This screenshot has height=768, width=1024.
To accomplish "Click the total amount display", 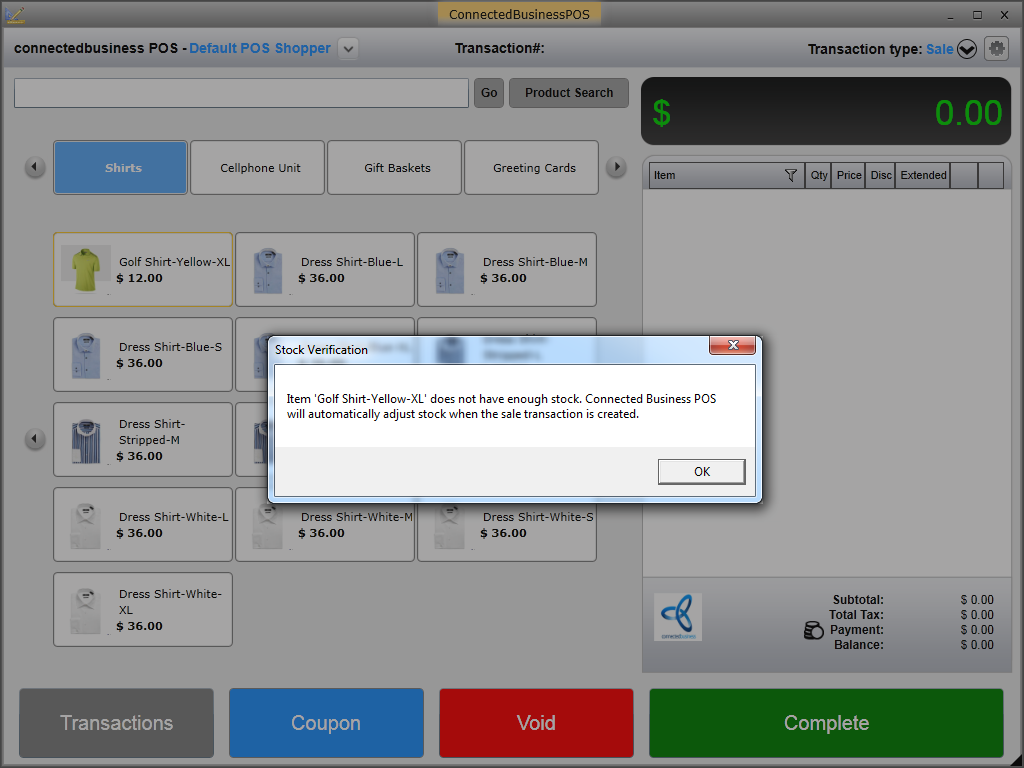I will click(x=826, y=111).
